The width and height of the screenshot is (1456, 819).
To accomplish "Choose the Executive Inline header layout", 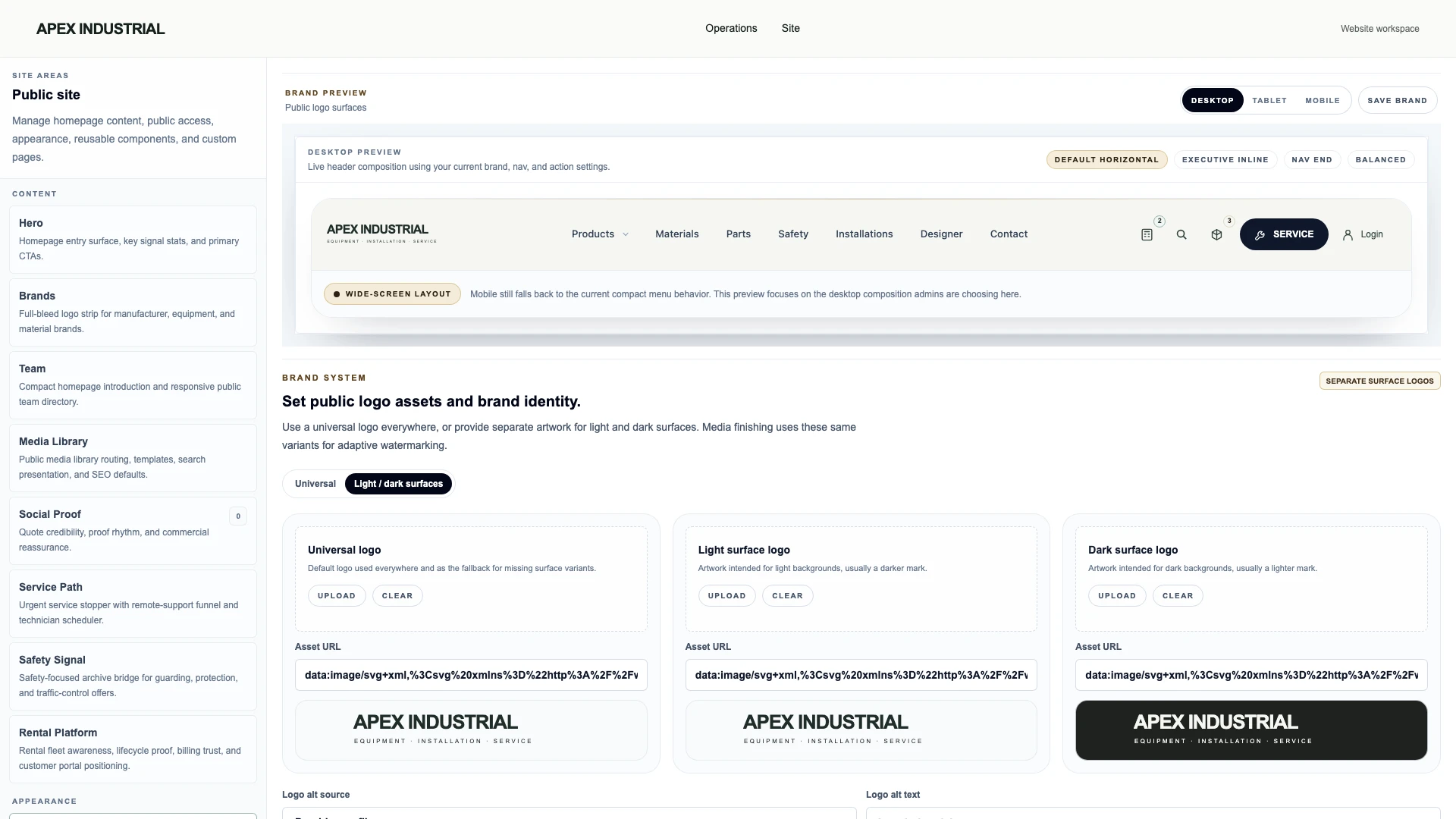I will click(x=1225, y=159).
